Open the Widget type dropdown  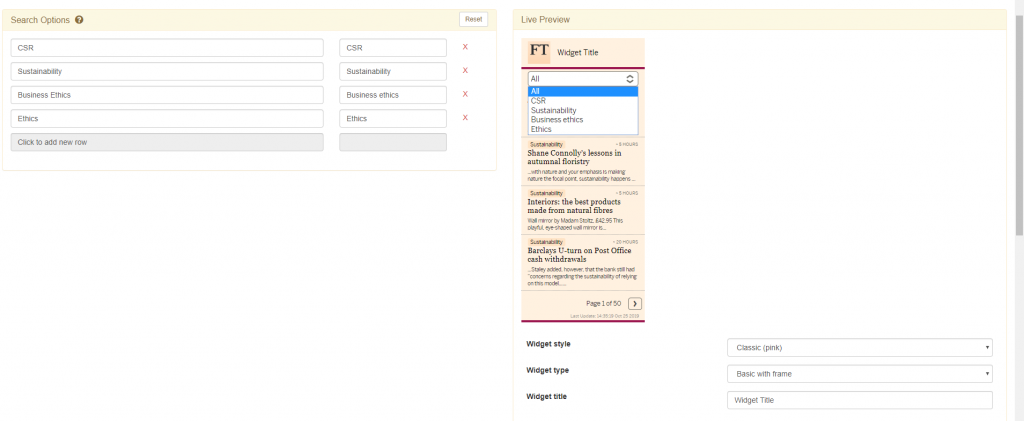pos(860,373)
